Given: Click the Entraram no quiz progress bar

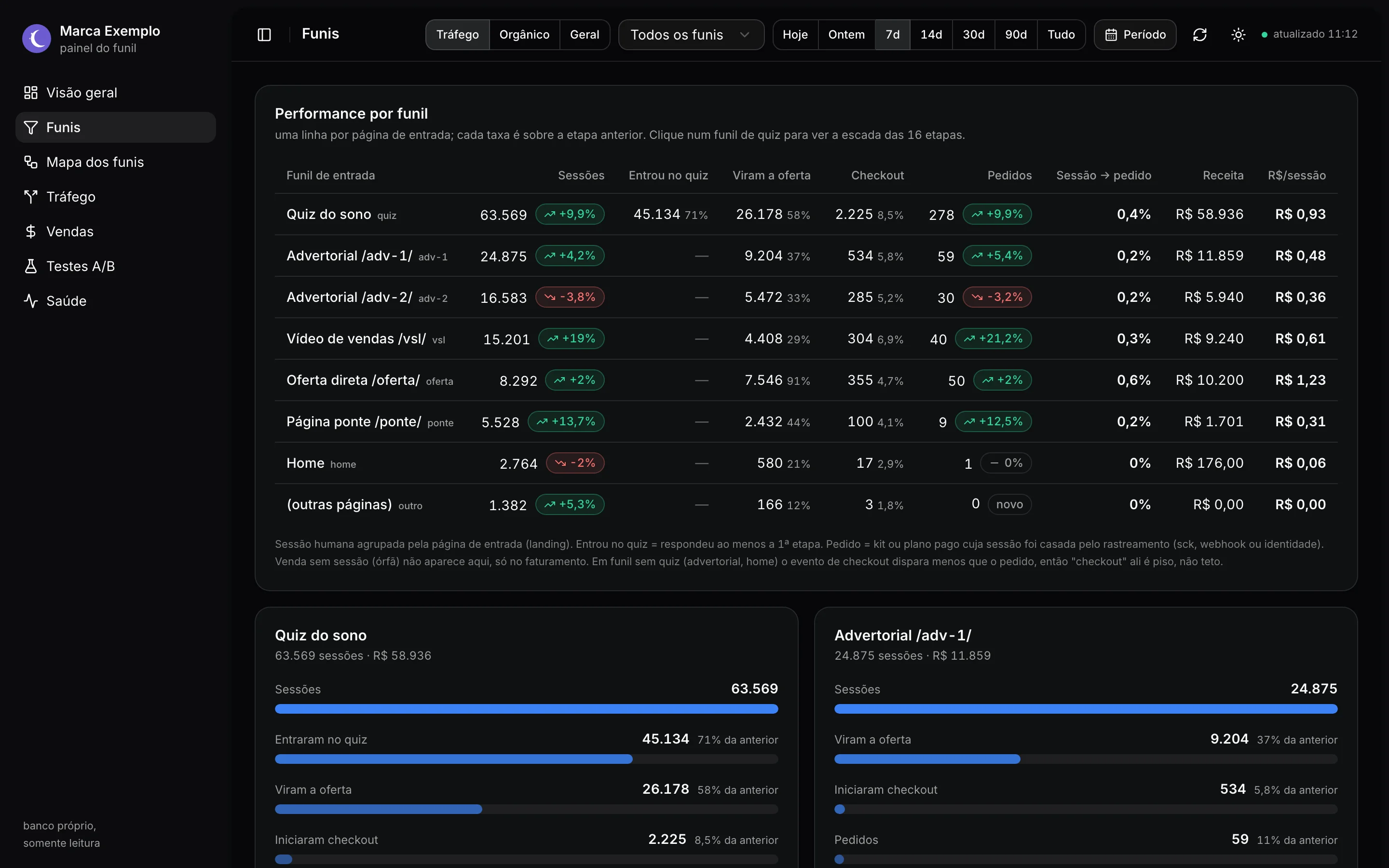Looking at the screenshot, I should pyautogui.click(x=526, y=759).
